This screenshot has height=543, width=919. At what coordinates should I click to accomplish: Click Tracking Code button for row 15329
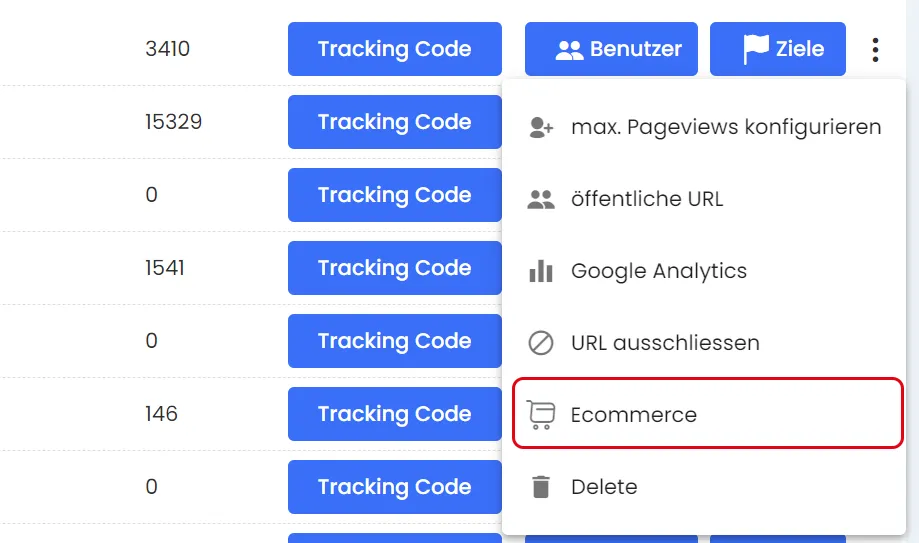[x=395, y=122]
